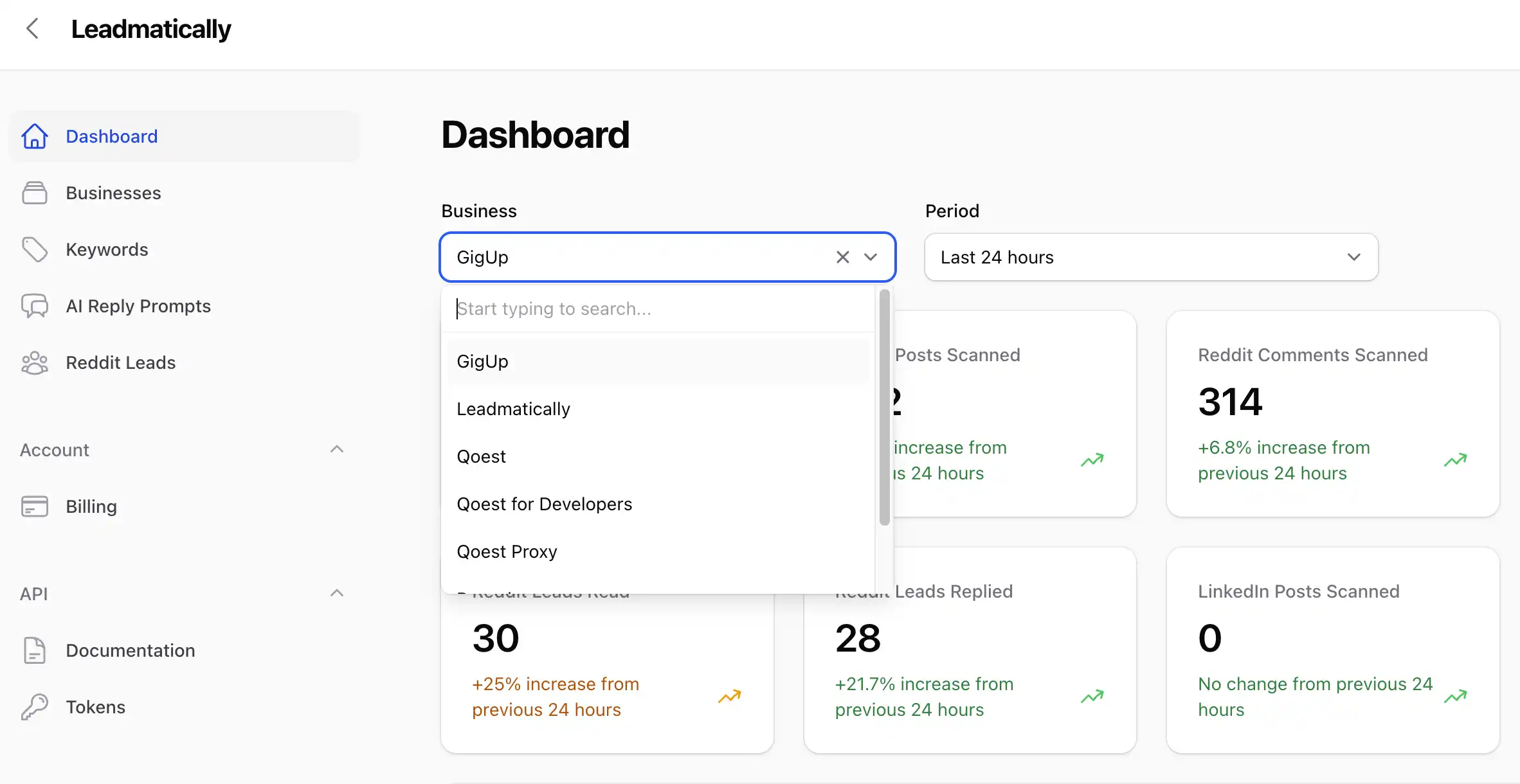Select the Dashboard home icon in sidebar
Viewport: 1520px width, 784px height.
click(35, 136)
